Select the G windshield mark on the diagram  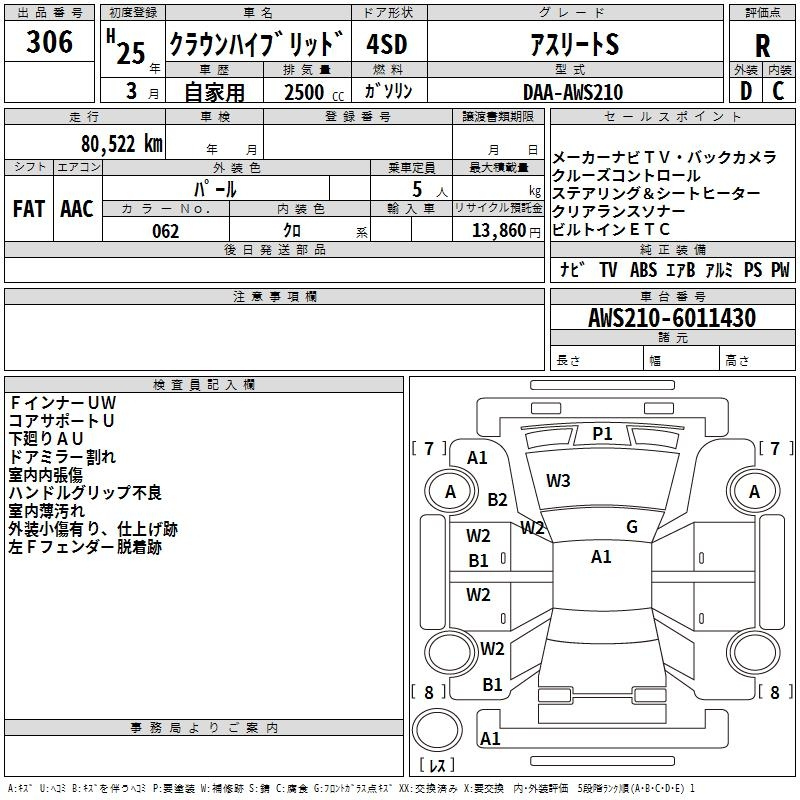(632, 527)
